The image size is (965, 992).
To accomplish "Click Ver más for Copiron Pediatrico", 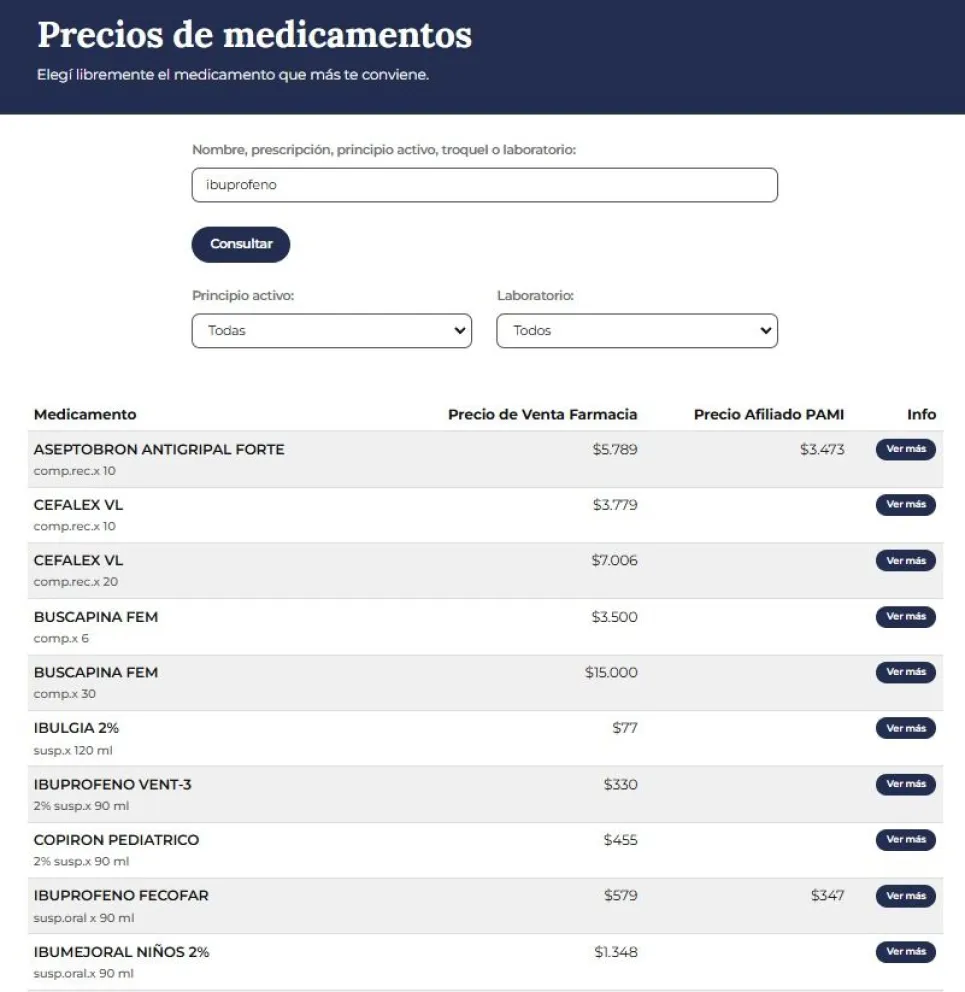I will (x=905, y=840).
